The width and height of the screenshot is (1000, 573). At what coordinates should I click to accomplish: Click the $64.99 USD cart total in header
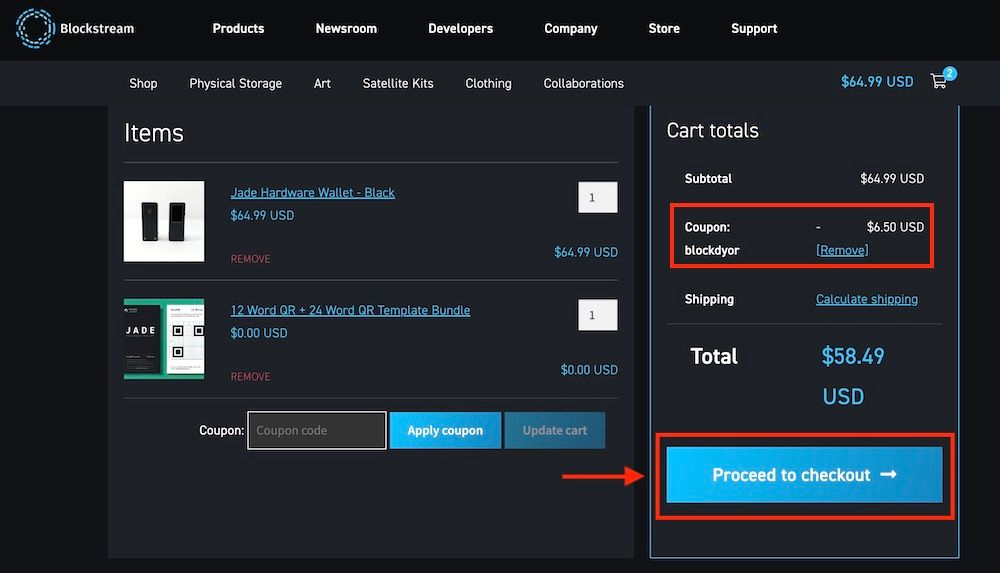pyautogui.click(x=877, y=82)
